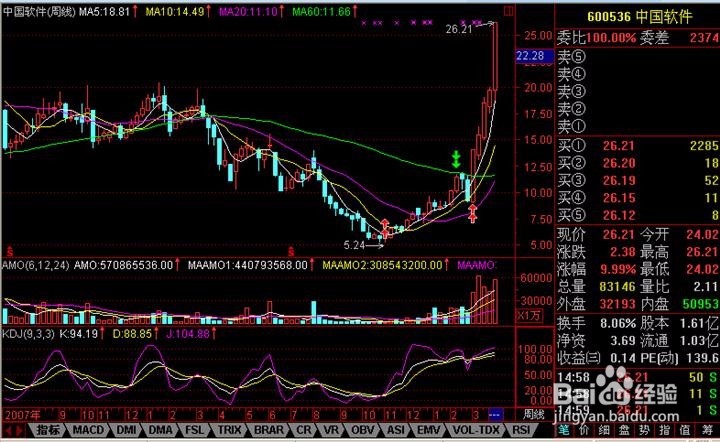Open the 盘 tab in side panel

tap(624, 430)
